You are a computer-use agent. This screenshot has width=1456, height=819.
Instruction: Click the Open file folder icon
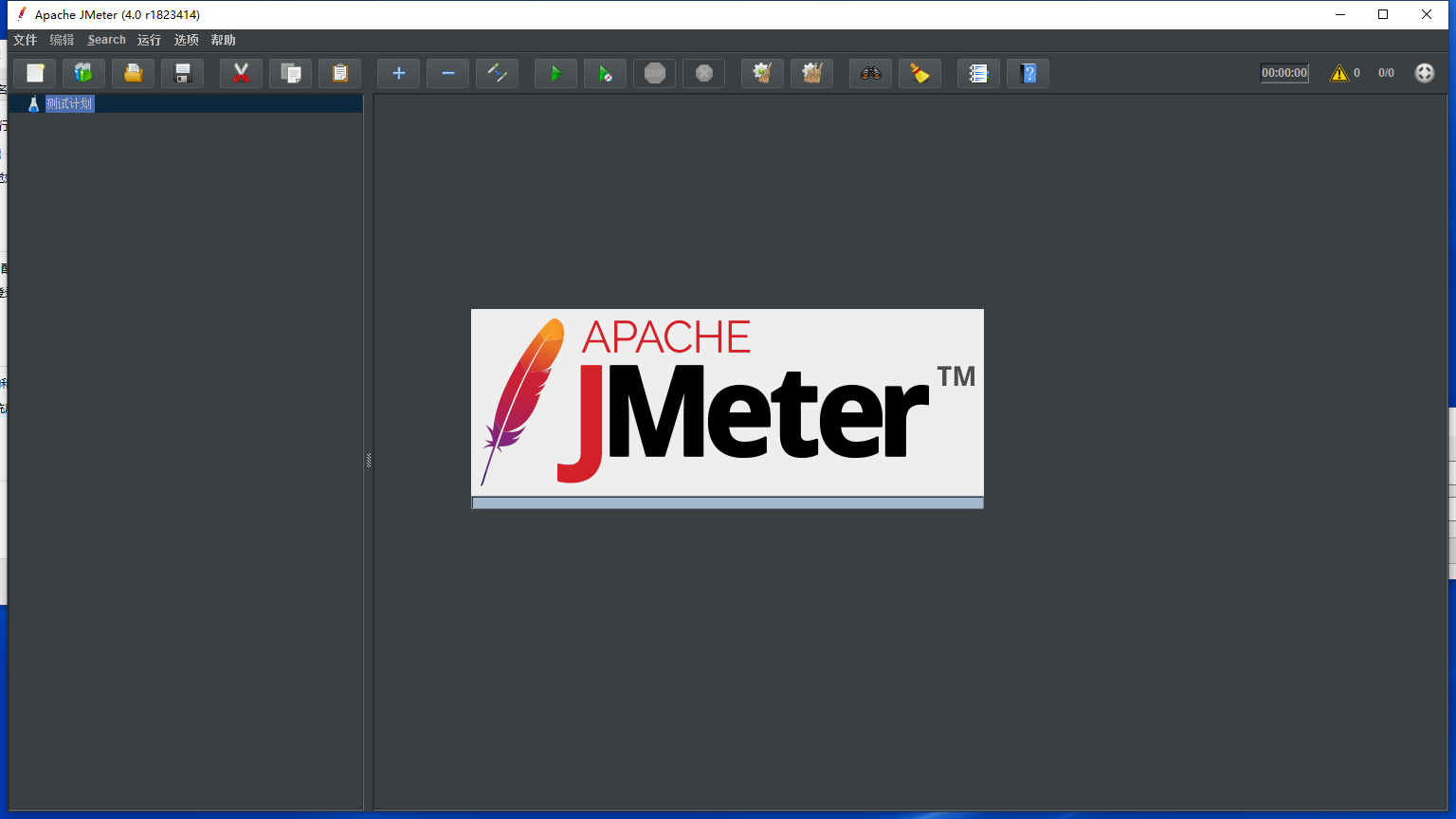coord(134,73)
